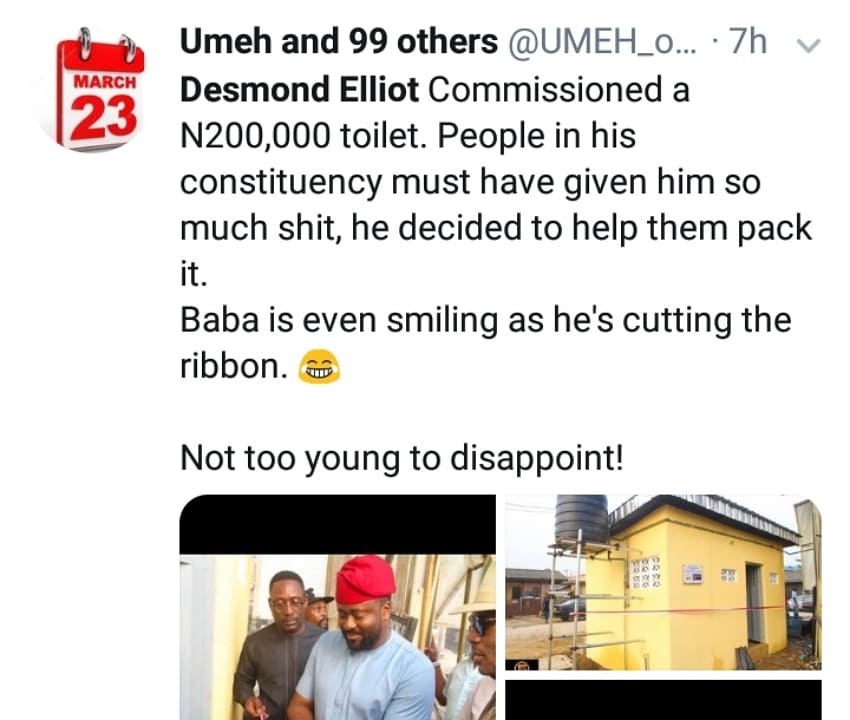Click the @UMEH_o... username handle

click(600, 42)
